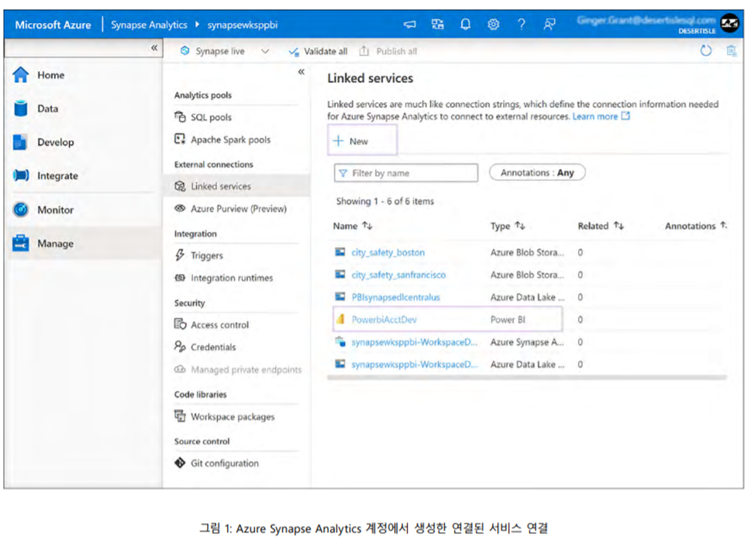Click the Power BI type cell

click(x=507, y=320)
